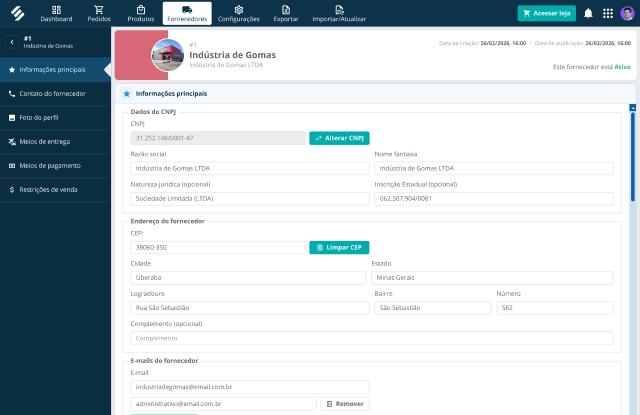
Task: Open the Dashboard section
Action: tap(56, 13)
